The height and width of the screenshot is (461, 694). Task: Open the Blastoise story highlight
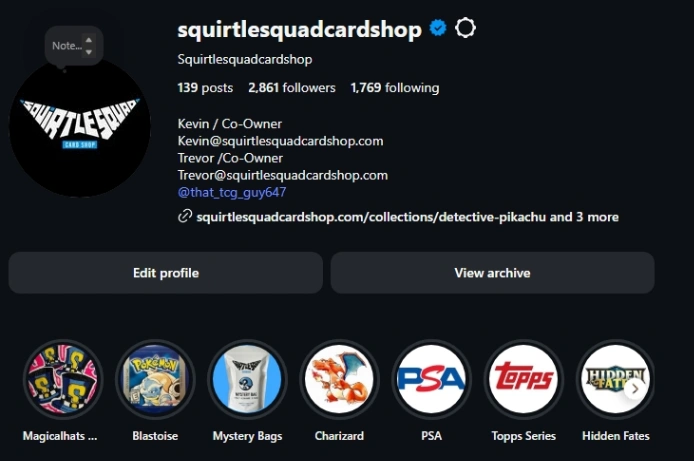pos(155,379)
